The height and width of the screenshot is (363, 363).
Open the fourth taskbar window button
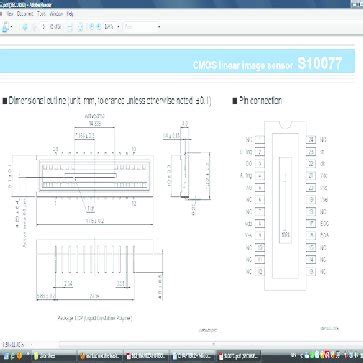(x=192, y=355)
